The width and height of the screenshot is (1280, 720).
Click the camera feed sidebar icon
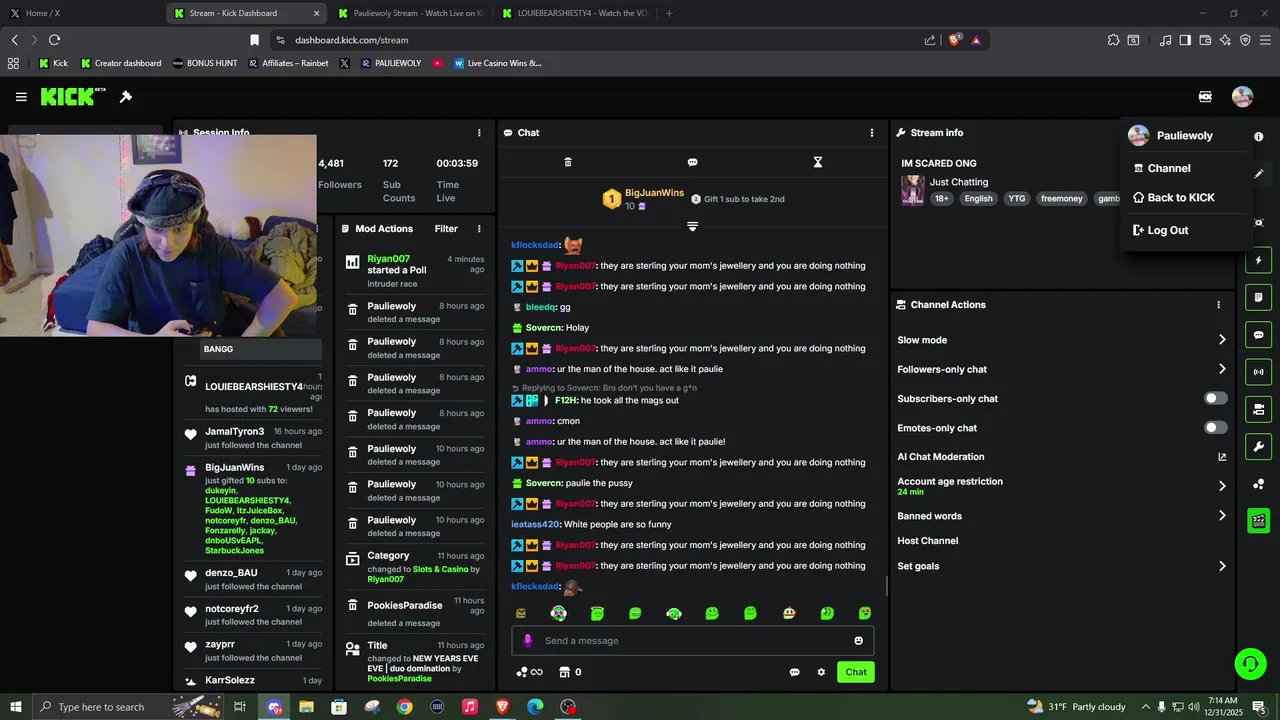(1259, 409)
